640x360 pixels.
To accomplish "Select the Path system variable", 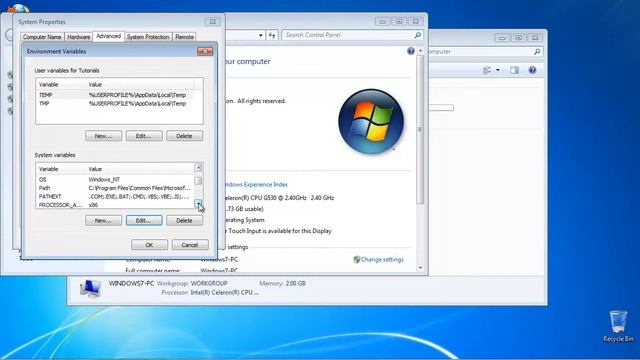I will 115,188.
